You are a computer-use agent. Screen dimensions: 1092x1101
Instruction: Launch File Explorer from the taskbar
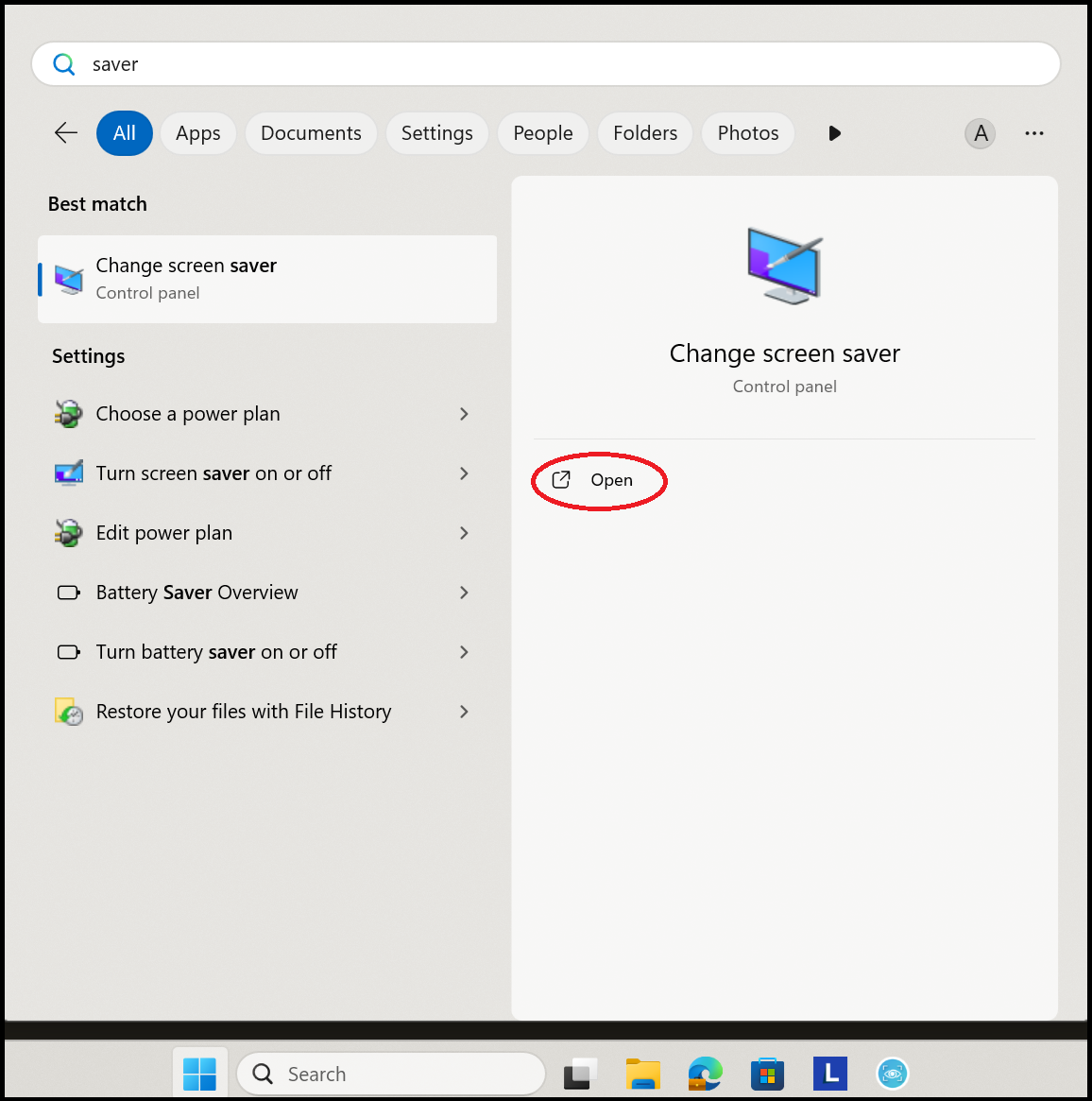pyautogui.click(x=643, y=1074)
